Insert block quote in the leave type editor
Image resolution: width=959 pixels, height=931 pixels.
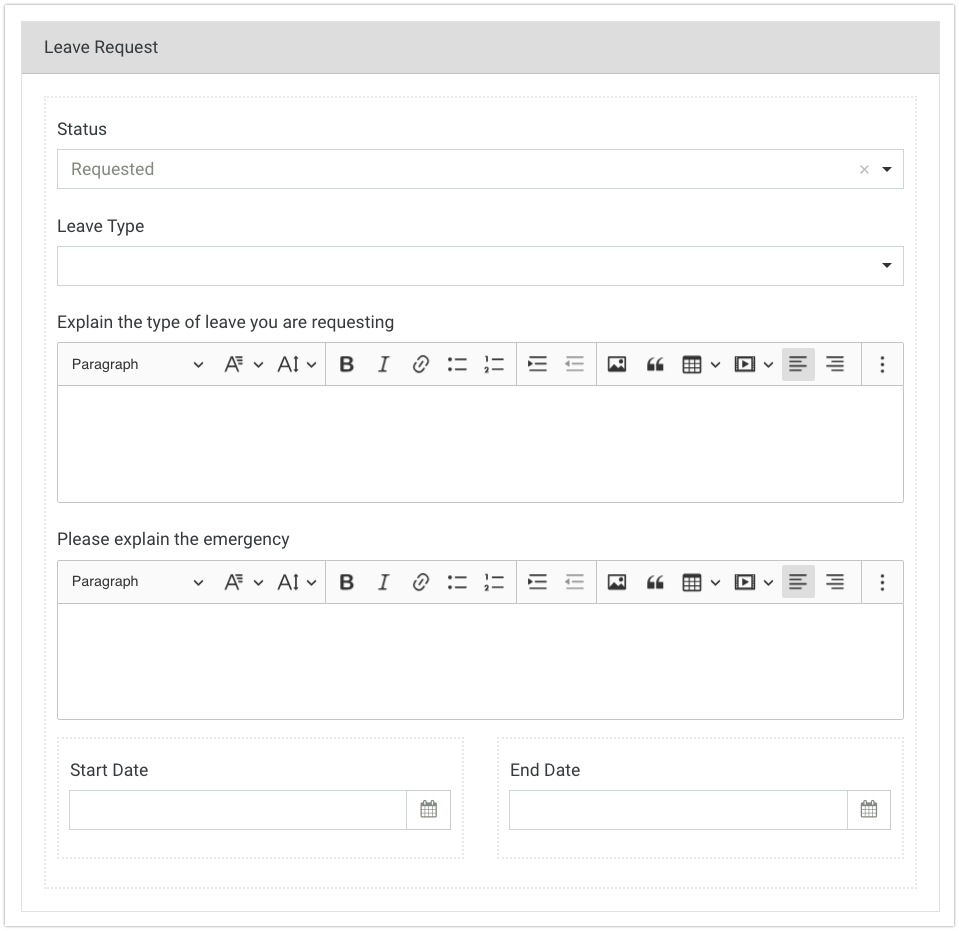point(655,365)
